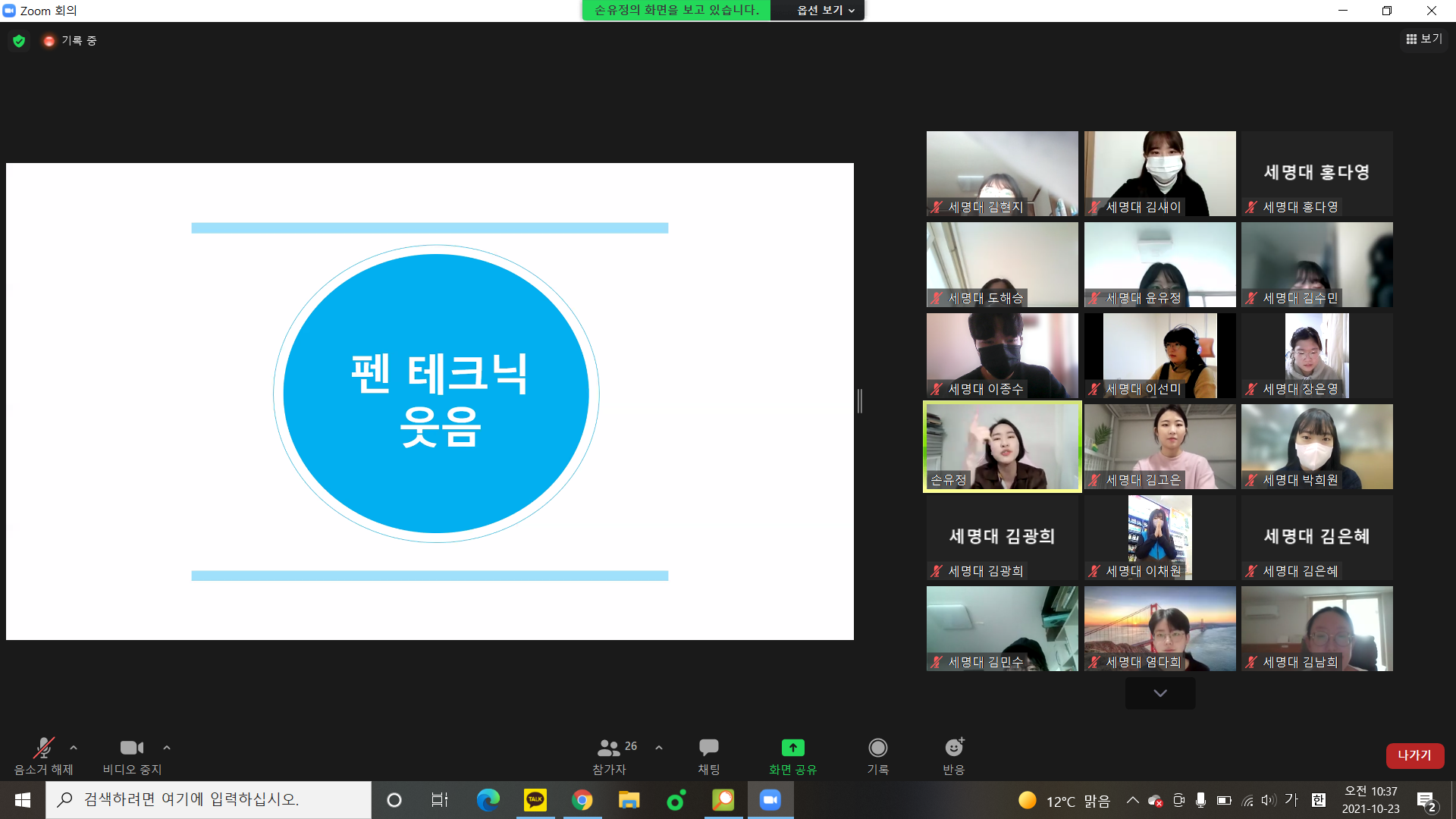This screenshot has height=819, width=1456.
Task: Open the 채팅 chat panel
Action: 709,756
